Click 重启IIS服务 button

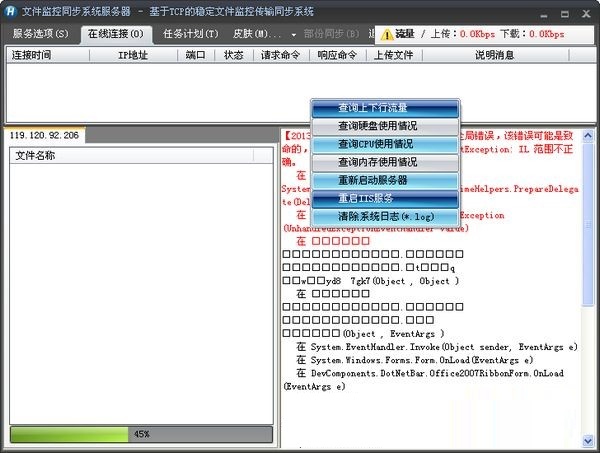click(x=385, y=198)
